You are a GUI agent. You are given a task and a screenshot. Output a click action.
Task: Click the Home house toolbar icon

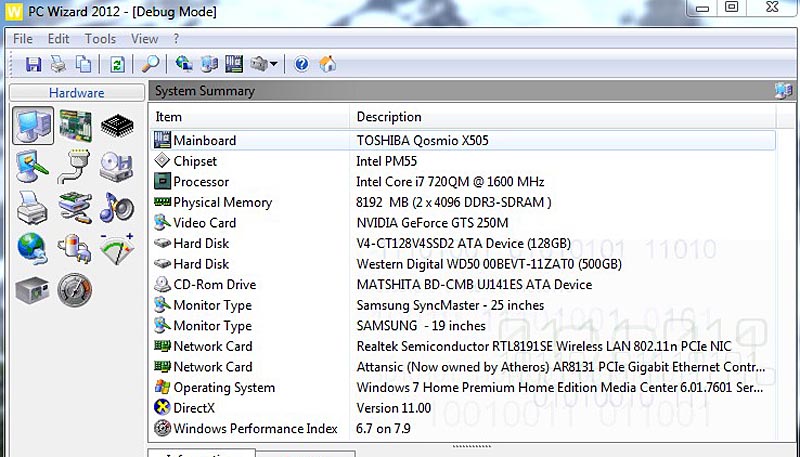[x=327, y=64]
